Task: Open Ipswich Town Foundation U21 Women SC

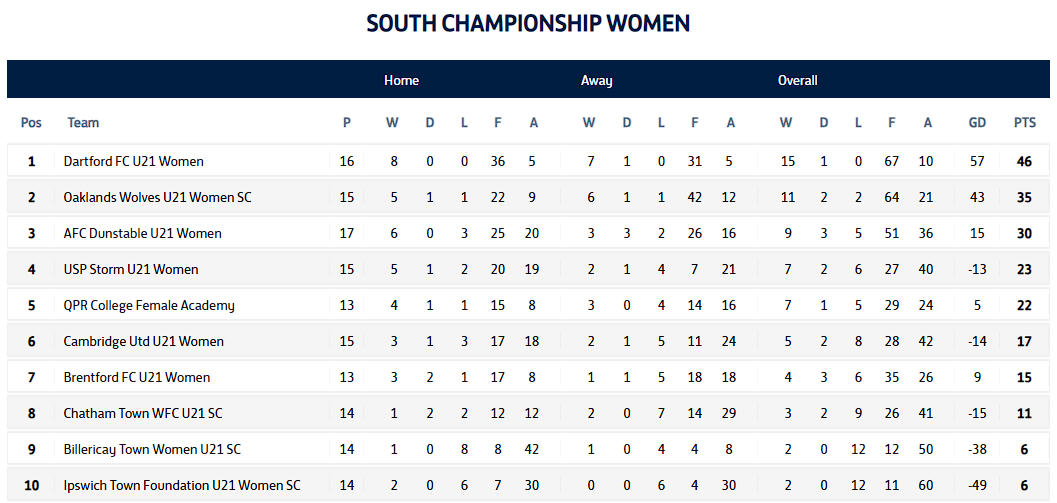Action: click(182, 485)
